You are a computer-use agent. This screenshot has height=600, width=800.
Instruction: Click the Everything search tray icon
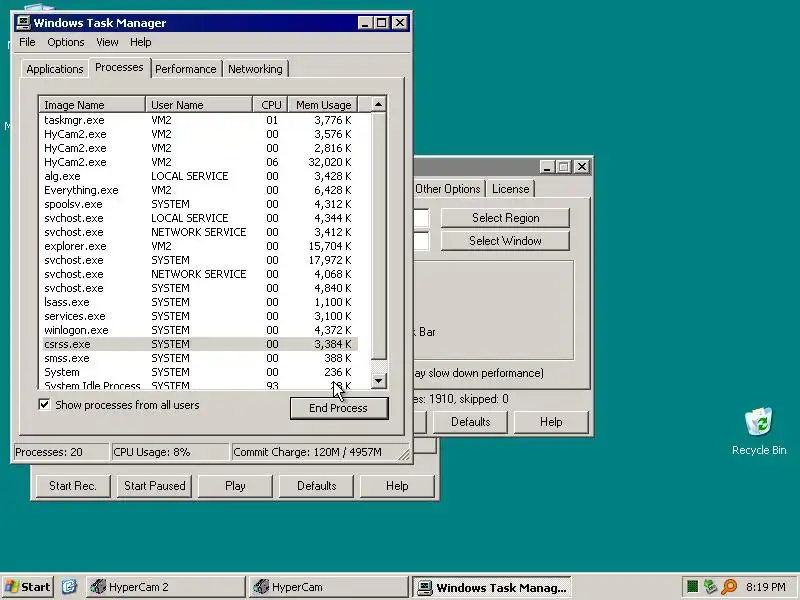729,587
